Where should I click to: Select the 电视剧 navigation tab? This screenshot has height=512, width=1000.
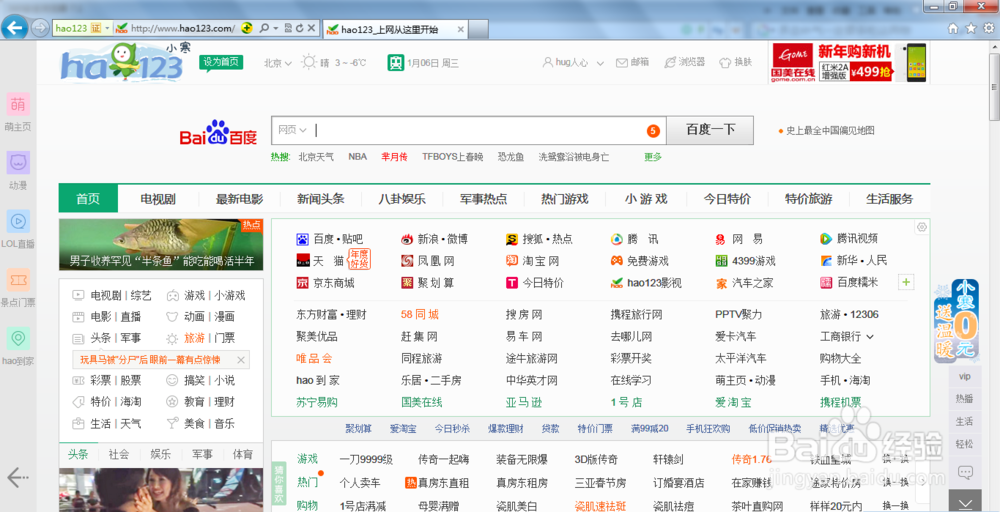click(158, 199)
